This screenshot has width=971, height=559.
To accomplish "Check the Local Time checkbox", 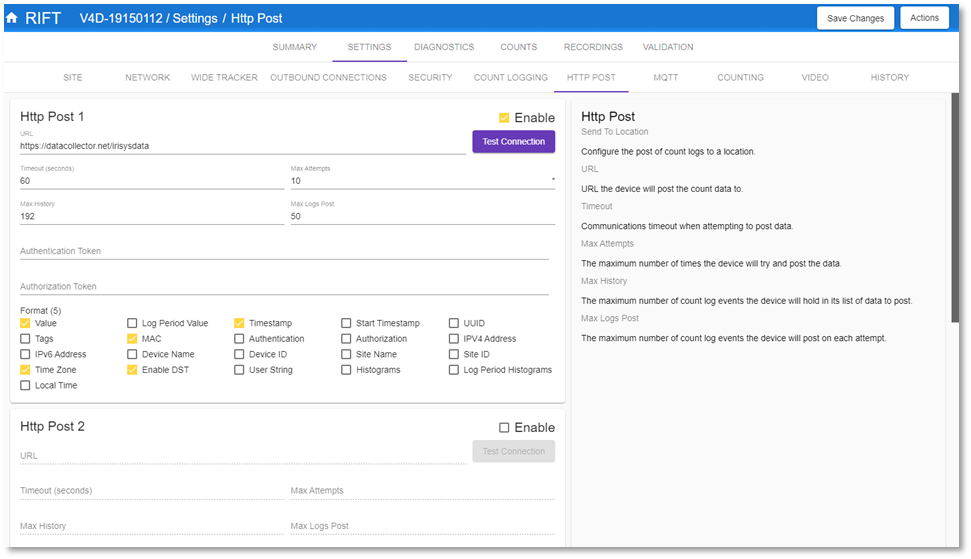I will (25, 385).
